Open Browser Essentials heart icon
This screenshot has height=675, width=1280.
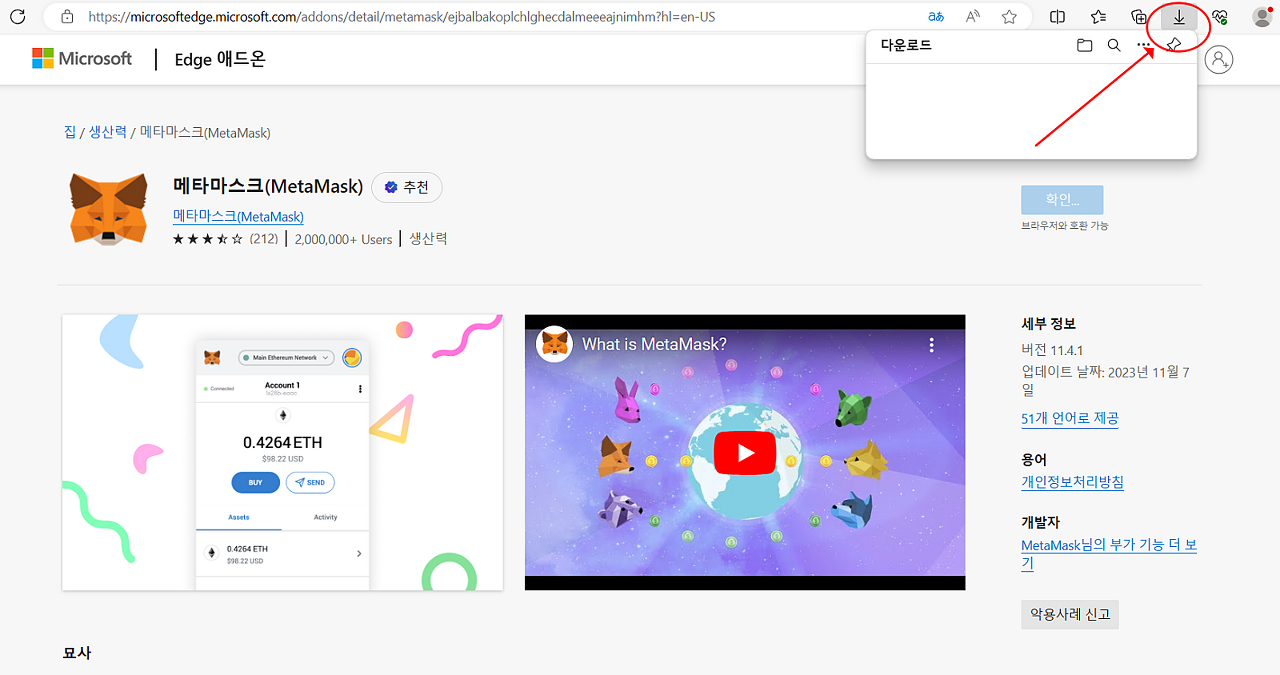click(x=1219, y=17)
